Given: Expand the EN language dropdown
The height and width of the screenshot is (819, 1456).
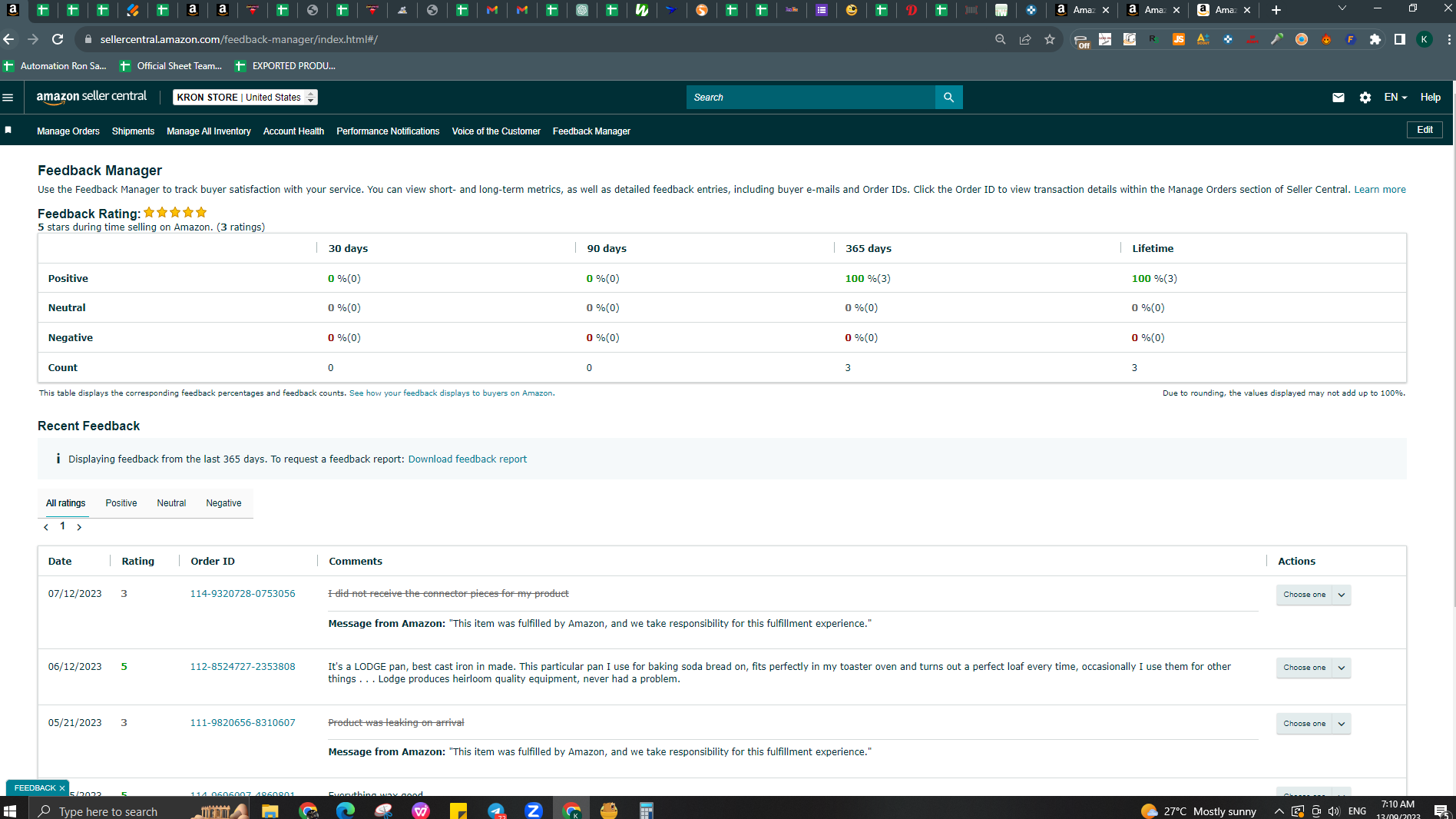Looking at the screenshot, I should [1395, 98].
